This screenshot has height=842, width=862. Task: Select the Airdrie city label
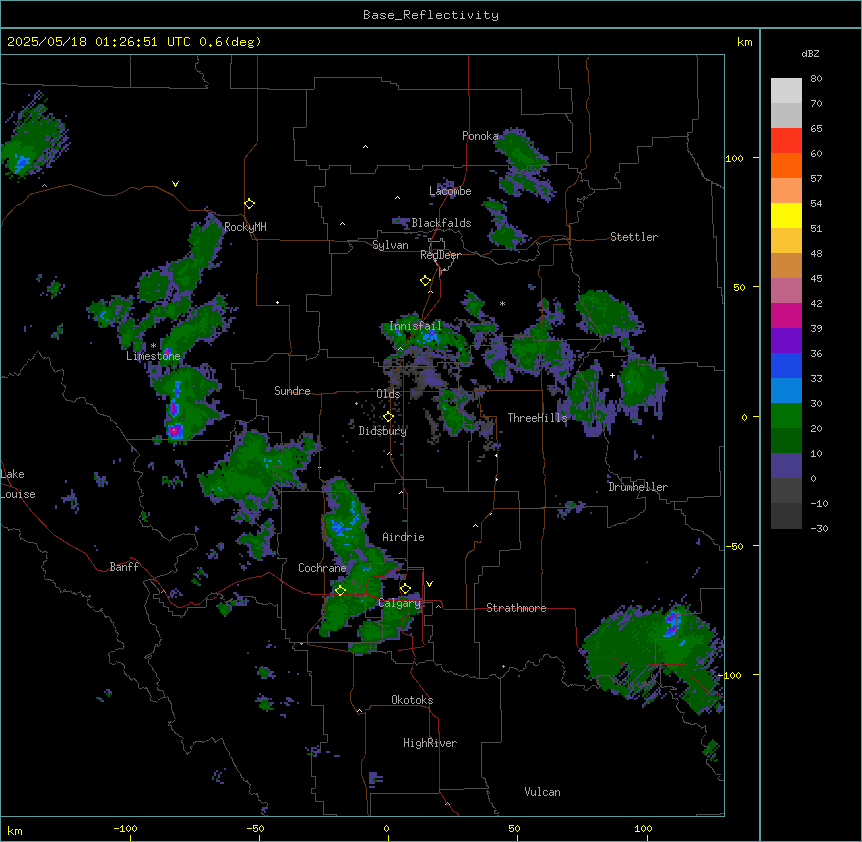point(404,537)
